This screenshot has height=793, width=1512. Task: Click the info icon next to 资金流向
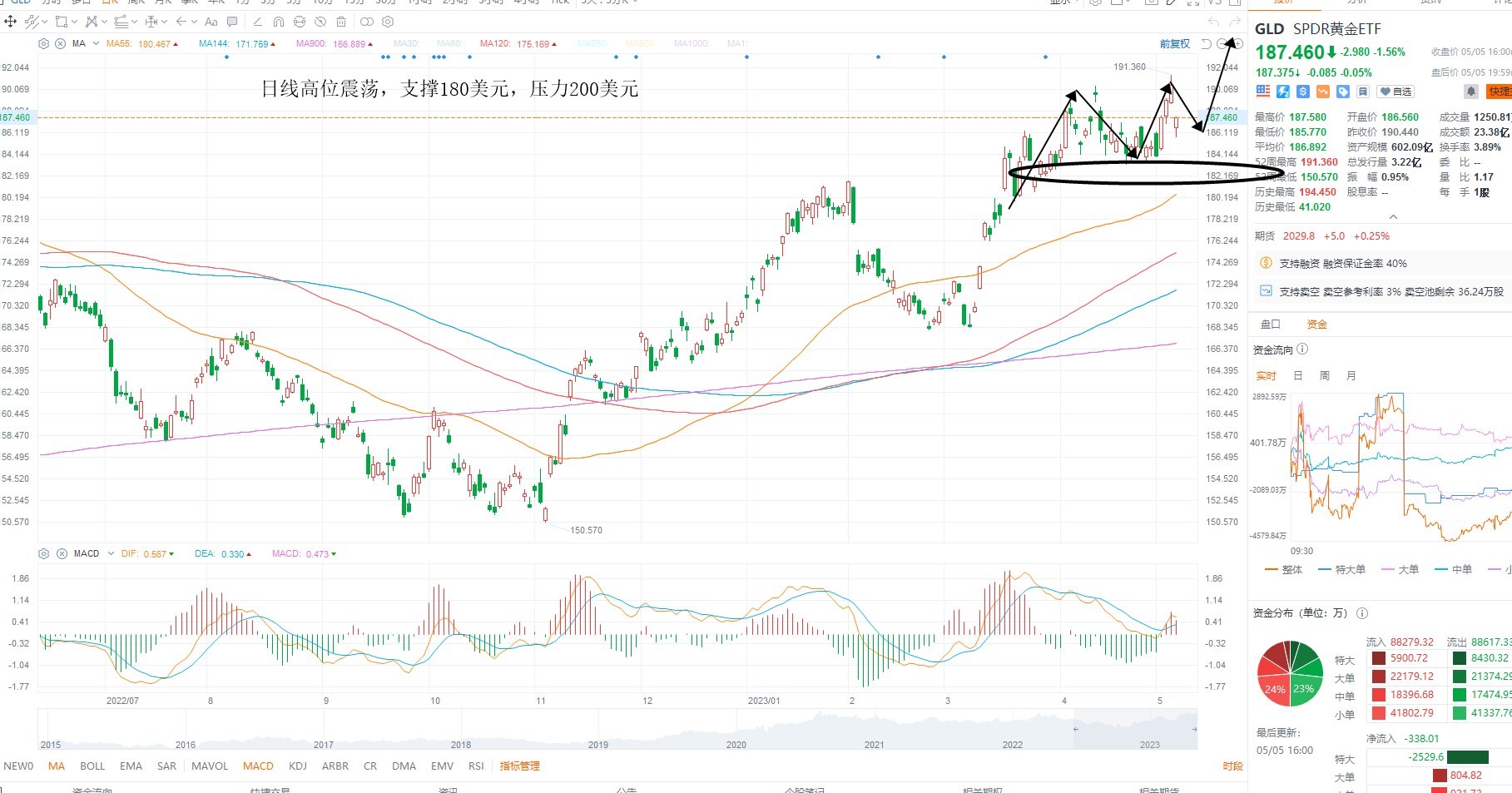click(1302, 349)
